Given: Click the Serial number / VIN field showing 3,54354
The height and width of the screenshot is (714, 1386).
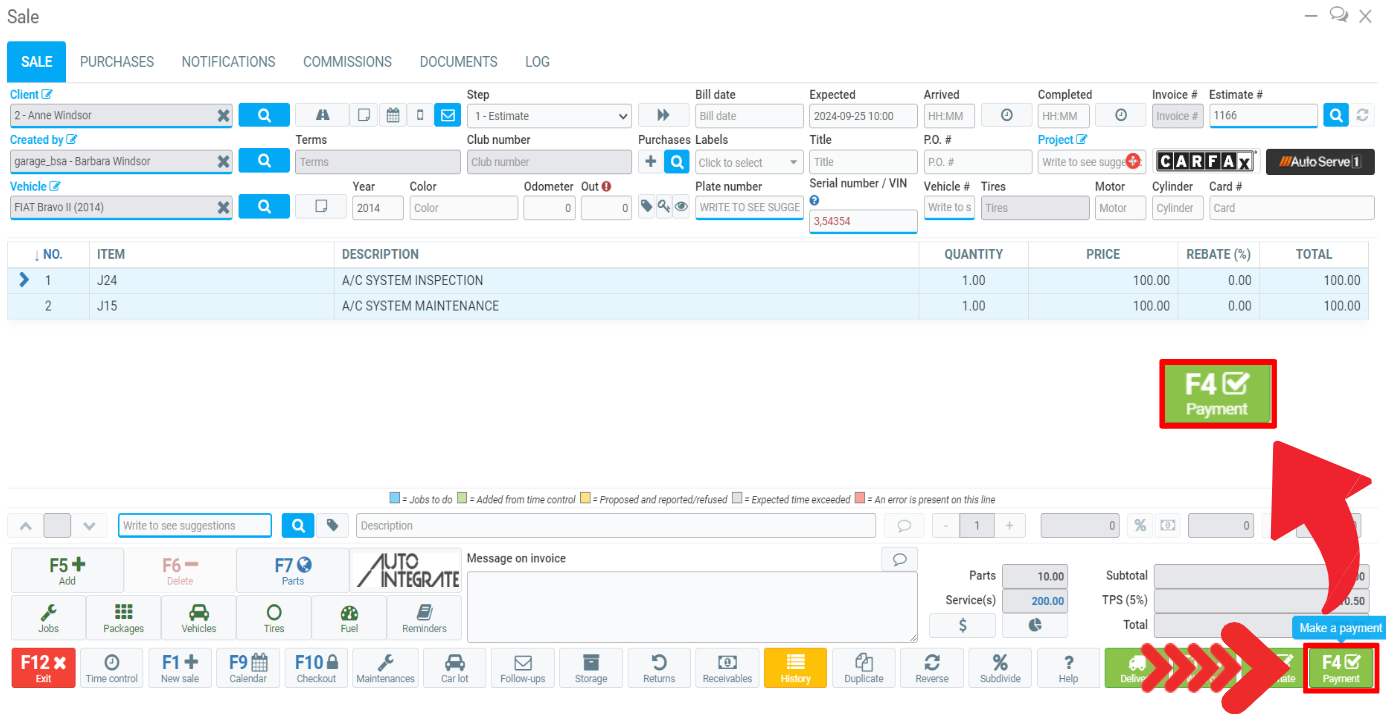Looking at the screenshot, I should (862, 218).
